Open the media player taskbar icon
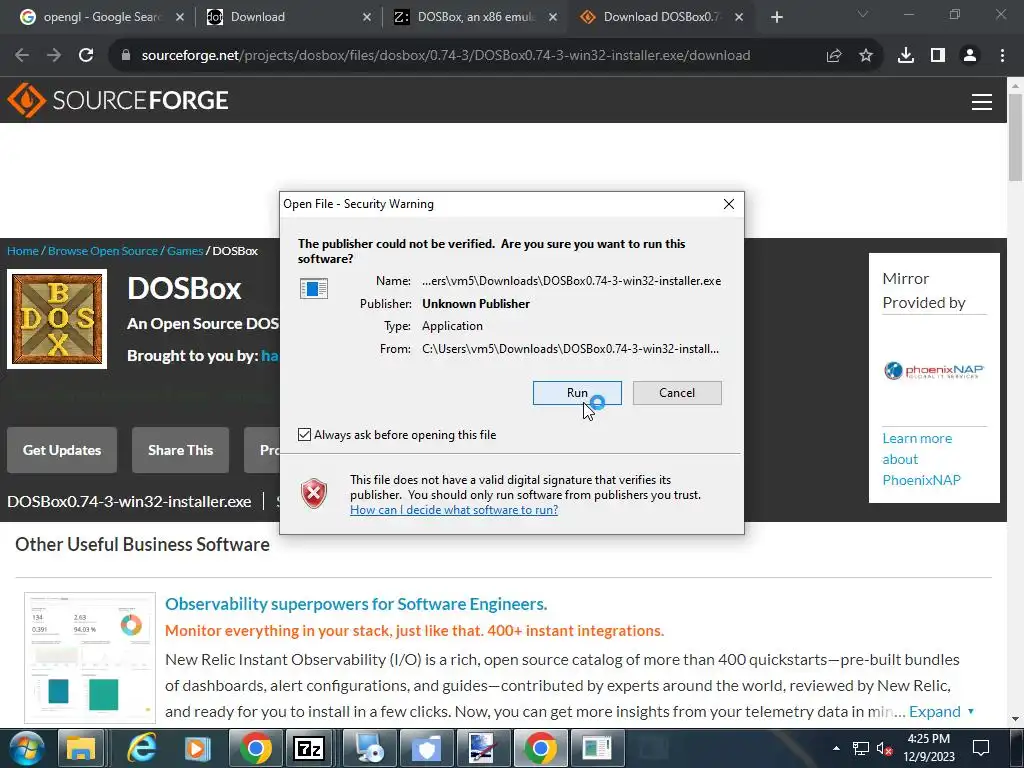The width and height of the screenshot is (1024, 768). click(x=197, y=748)
